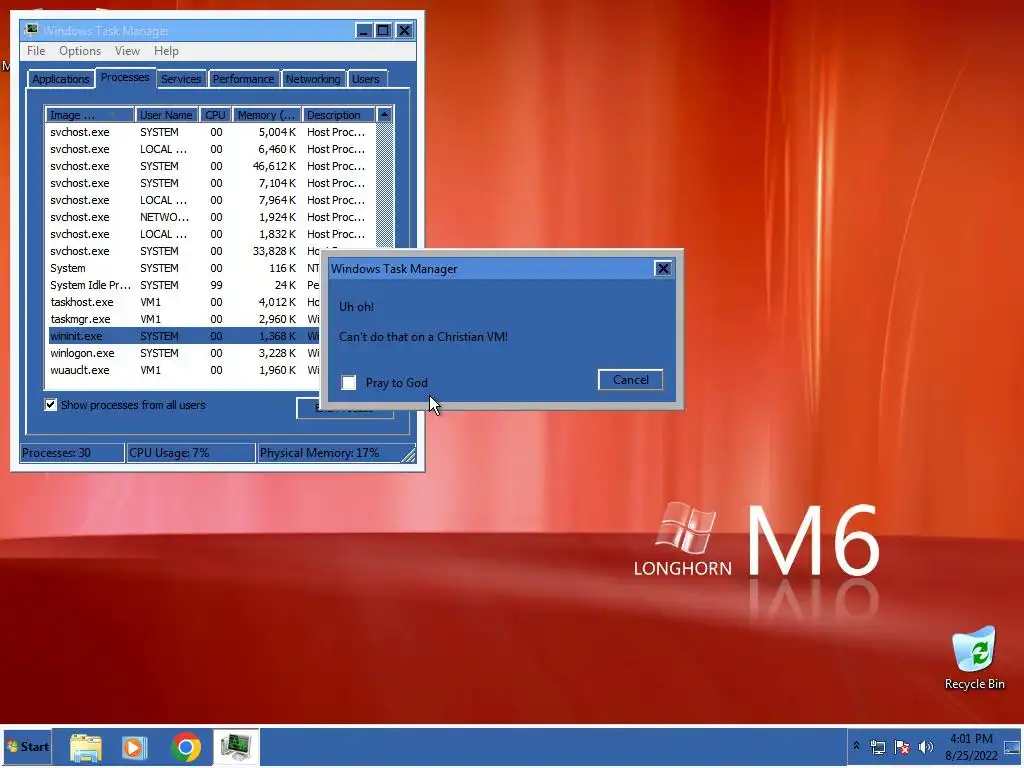Select the wininit.exe process row
Viewport: 1024px width, 768px height.
click(184, 336)
